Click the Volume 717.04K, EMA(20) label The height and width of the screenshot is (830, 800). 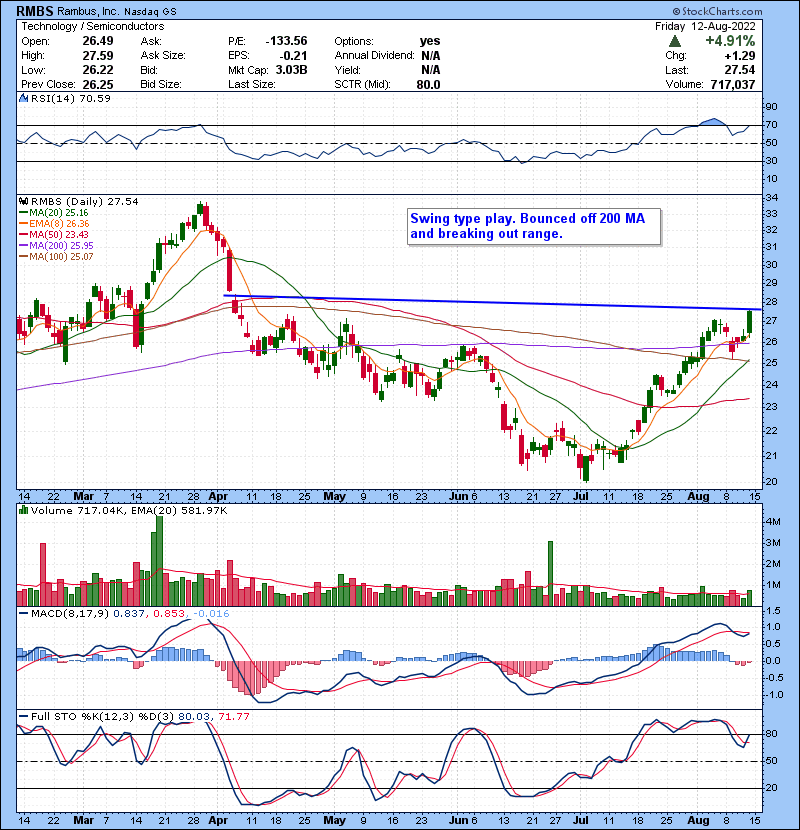[129, 511]
